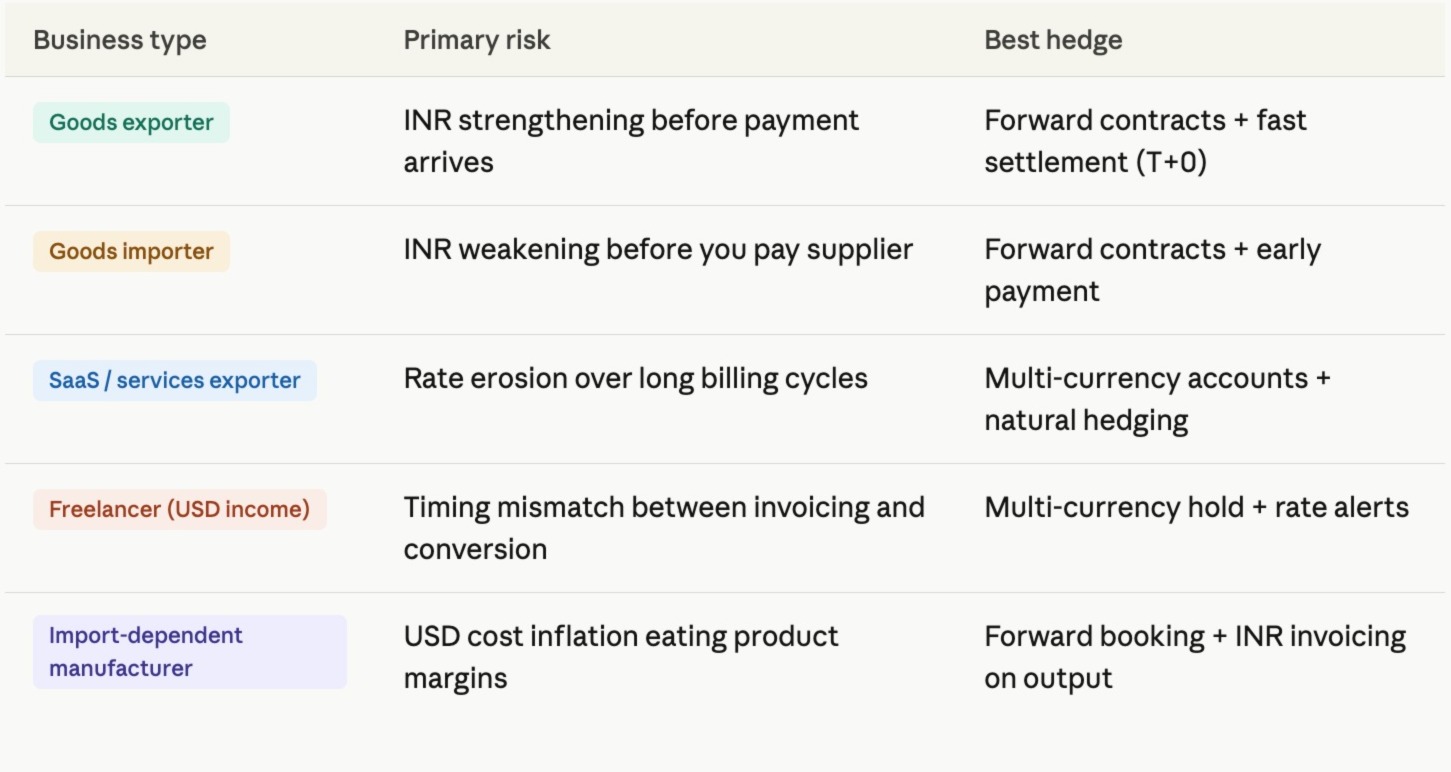Click the Goods exporter tag
Viewport: 1451px width, 772px height.
(x=131, y=122)
